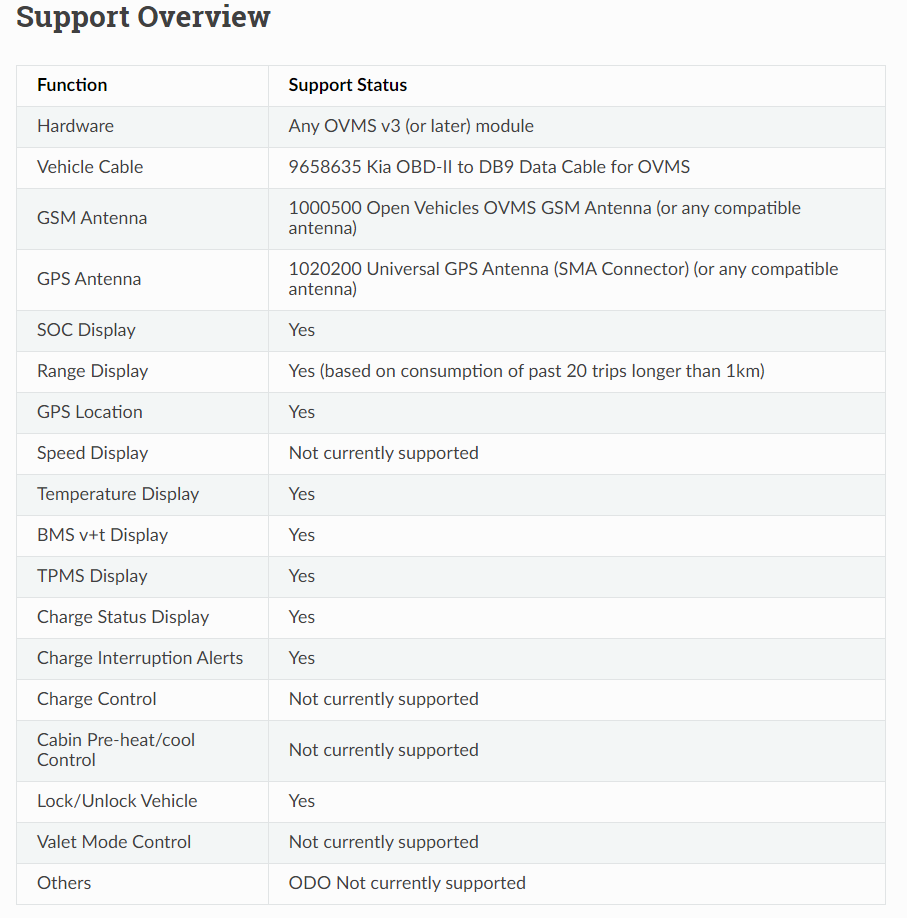This screenshot has height=918, width=907.
Task: Click the BMS v+t Display label
Action: [102, 535]
